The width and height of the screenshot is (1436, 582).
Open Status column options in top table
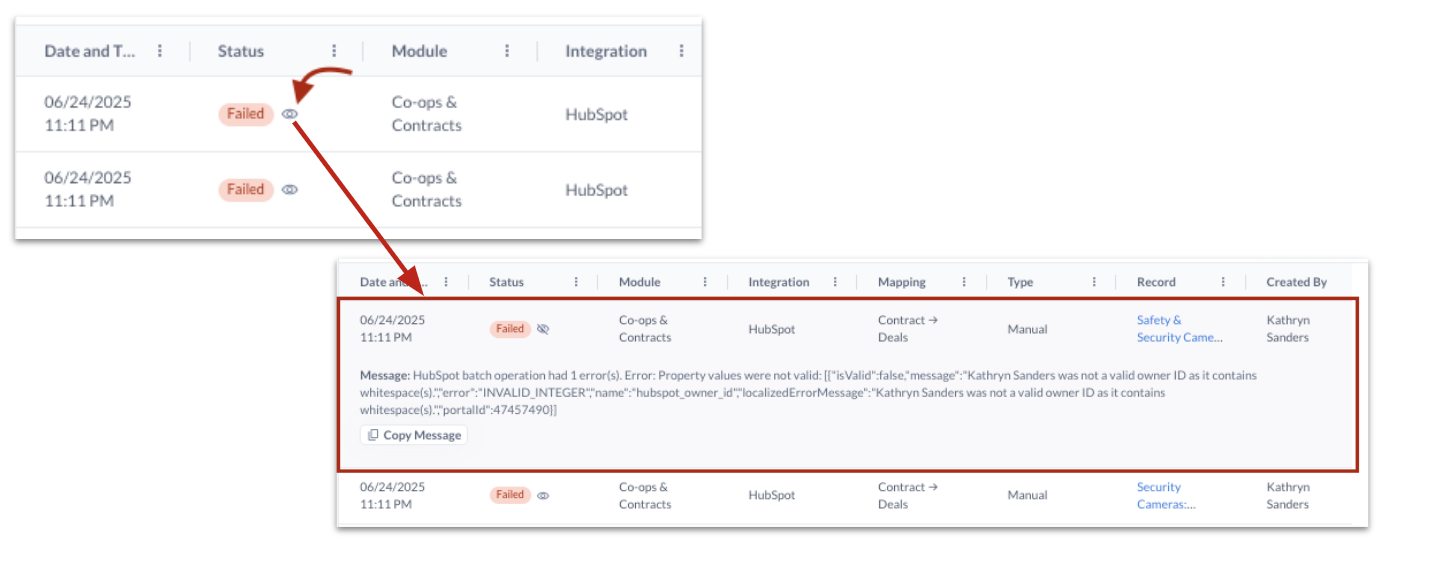coord(334,51)
